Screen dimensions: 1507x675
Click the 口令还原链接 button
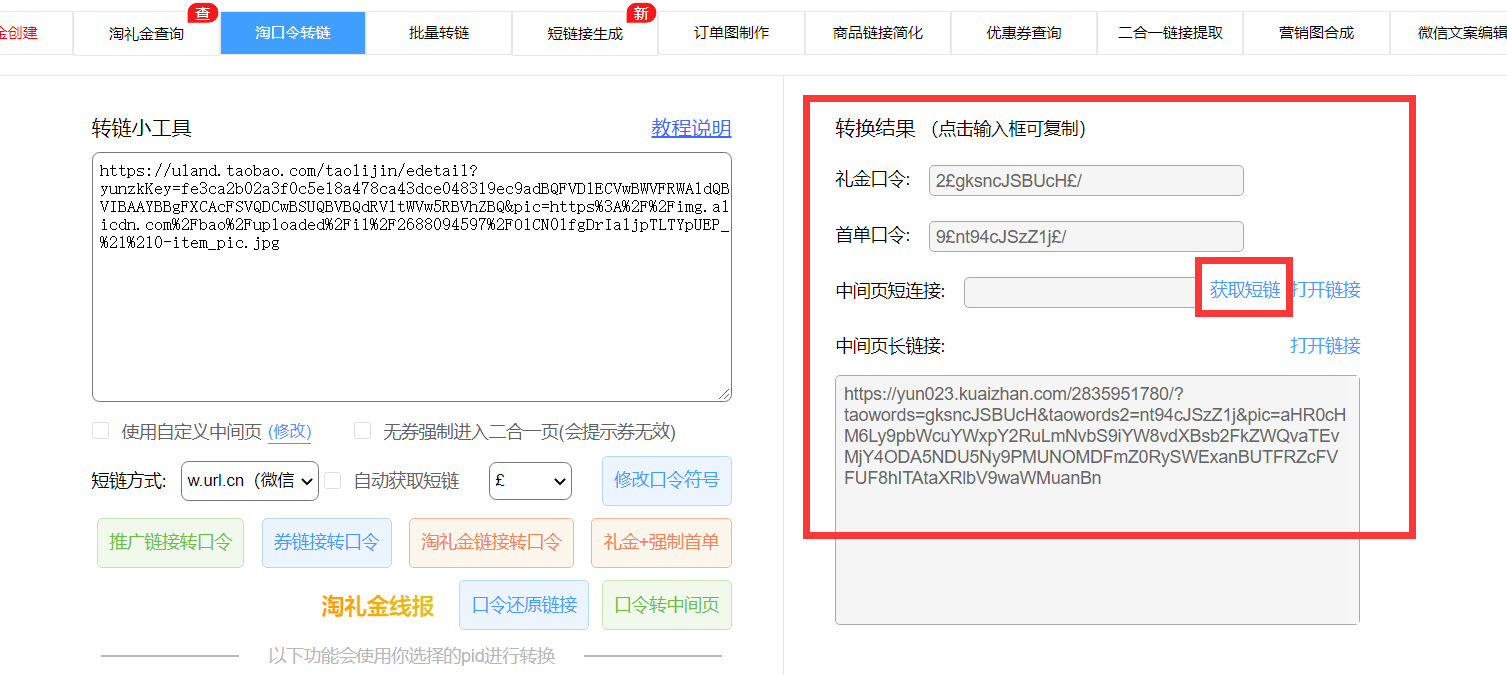(524, 605)
